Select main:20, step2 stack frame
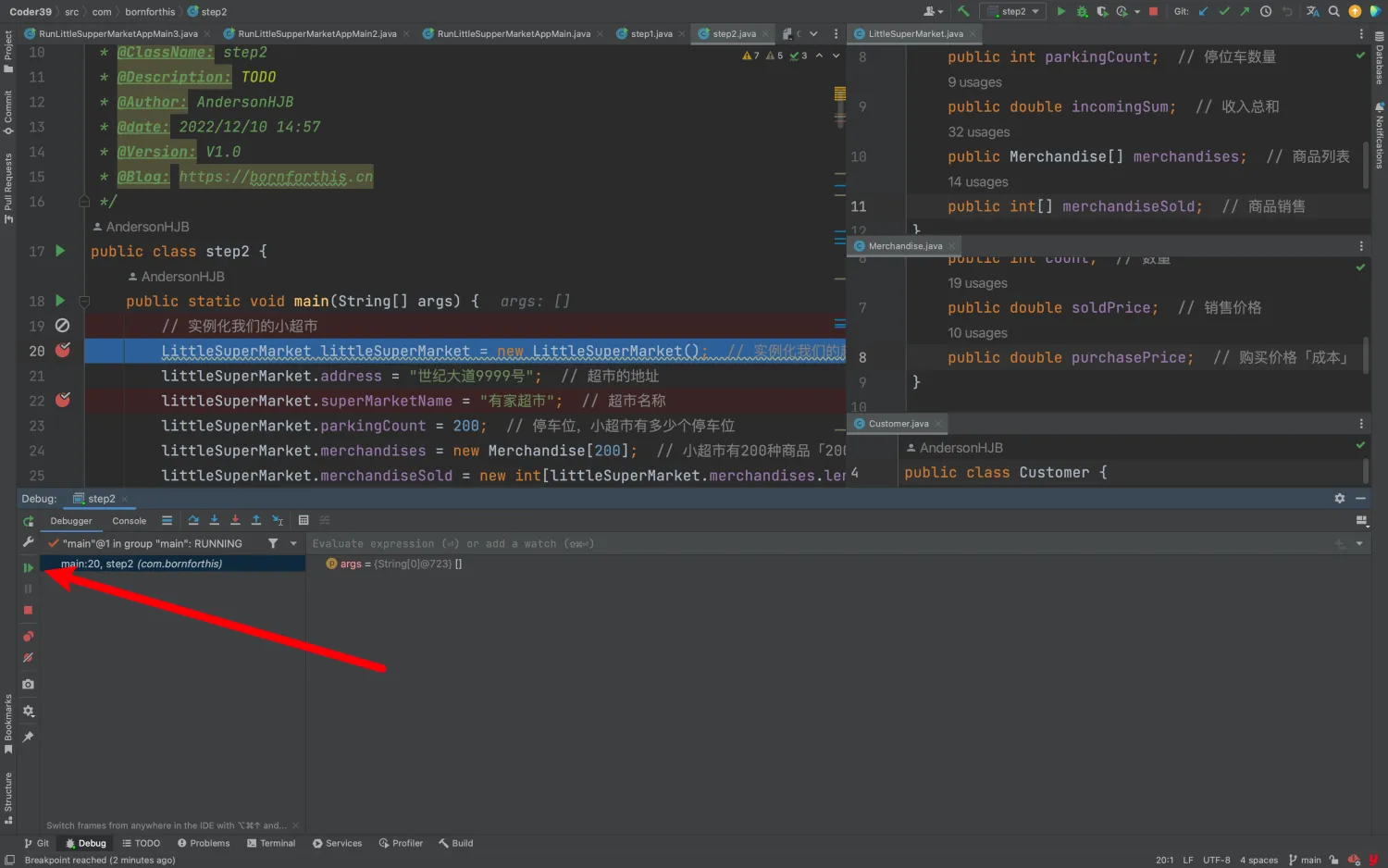The width and height of the screenshot is (1388, 868). [172, 564]
